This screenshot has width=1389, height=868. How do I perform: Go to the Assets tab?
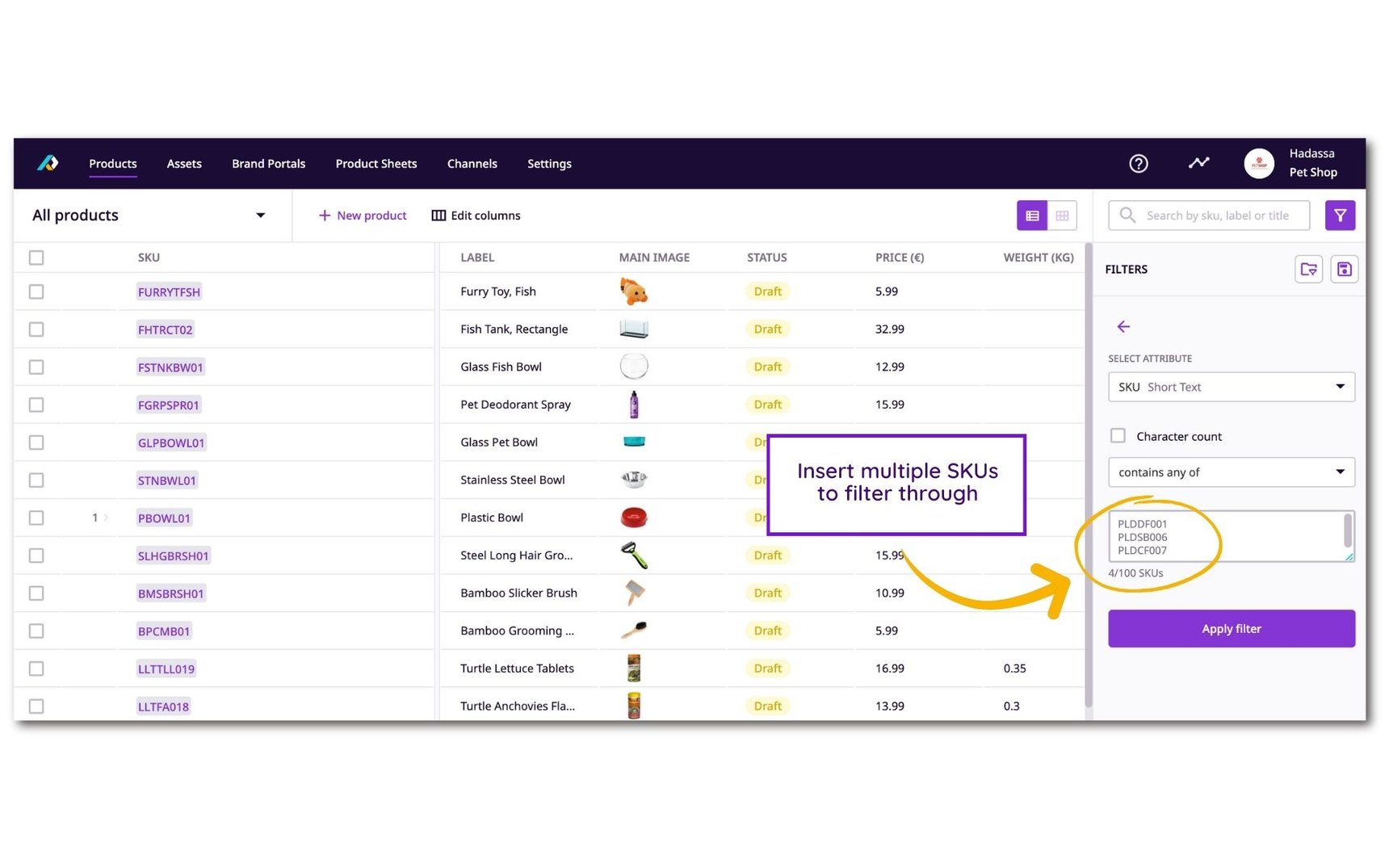(x=184, y=164)
